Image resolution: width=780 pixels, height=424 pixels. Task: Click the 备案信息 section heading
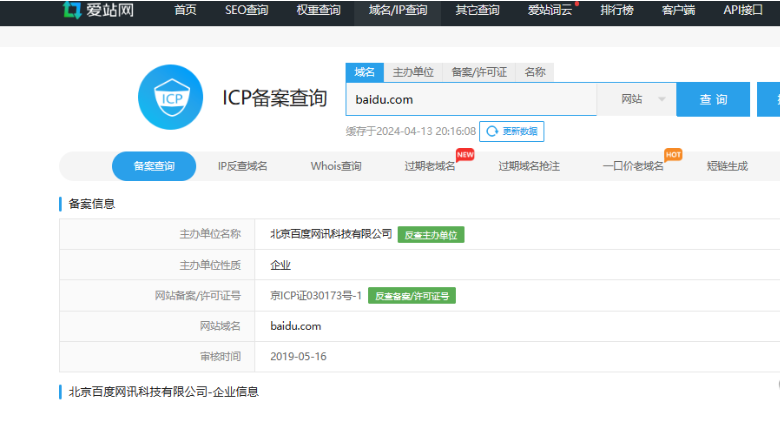[x=92, y=204]
